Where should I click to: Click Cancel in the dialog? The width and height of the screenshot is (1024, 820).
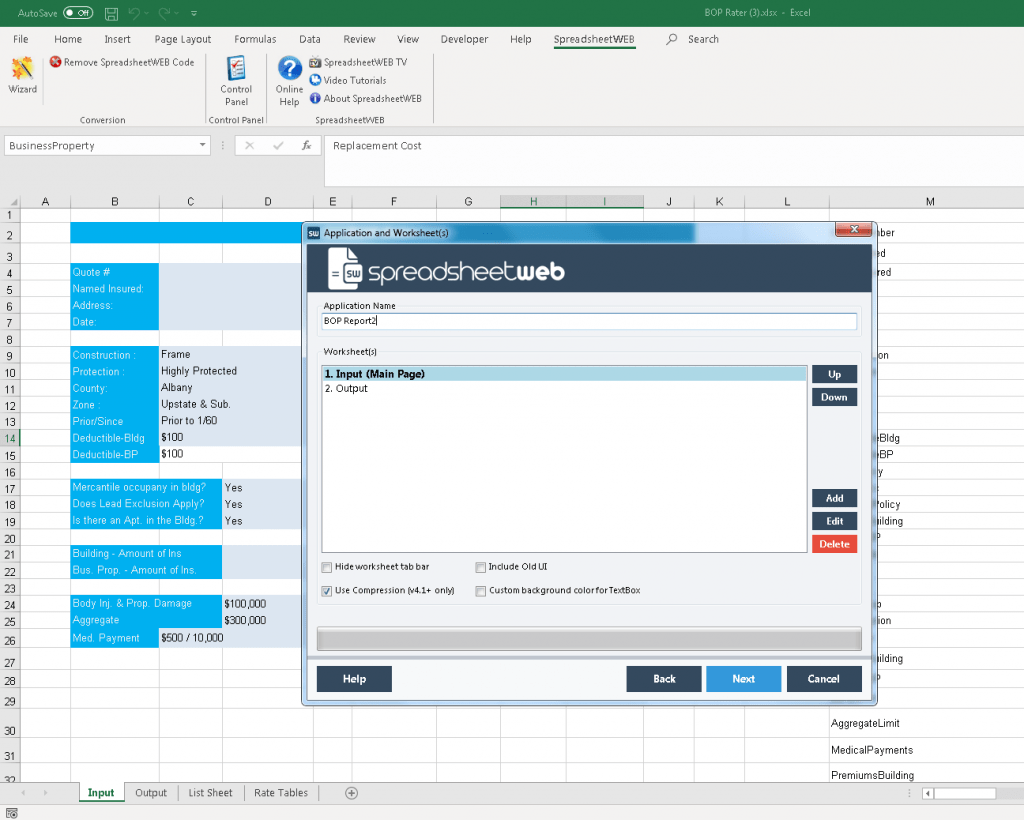point(824,679)
